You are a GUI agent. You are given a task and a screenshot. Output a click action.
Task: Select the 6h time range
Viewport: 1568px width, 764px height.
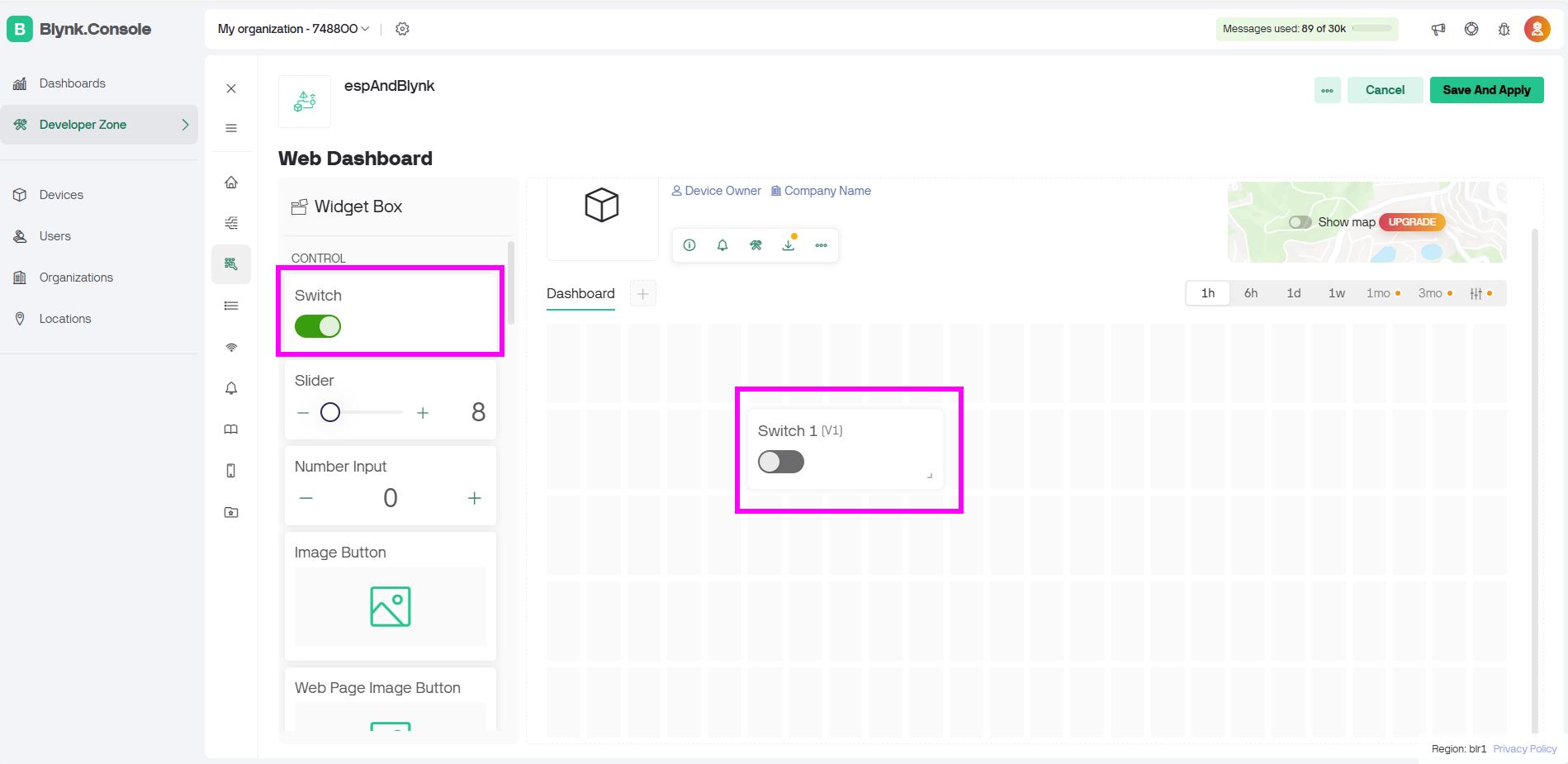[x=1251, y=293]
